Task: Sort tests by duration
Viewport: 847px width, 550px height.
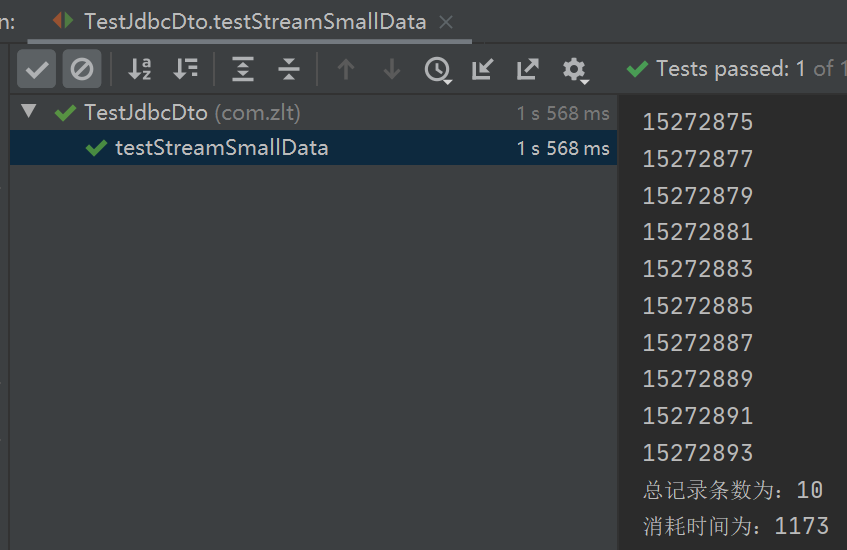Action: [185, 69]
